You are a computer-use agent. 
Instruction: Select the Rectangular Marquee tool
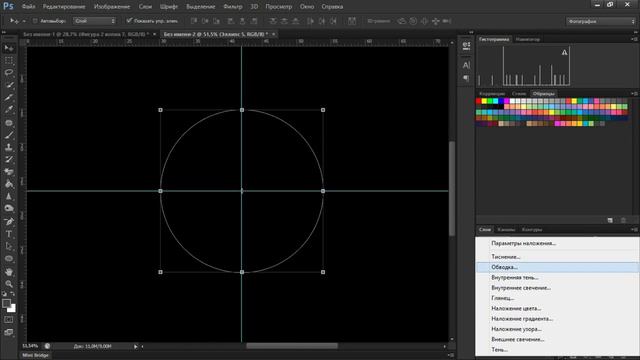(x=9, y=61)
